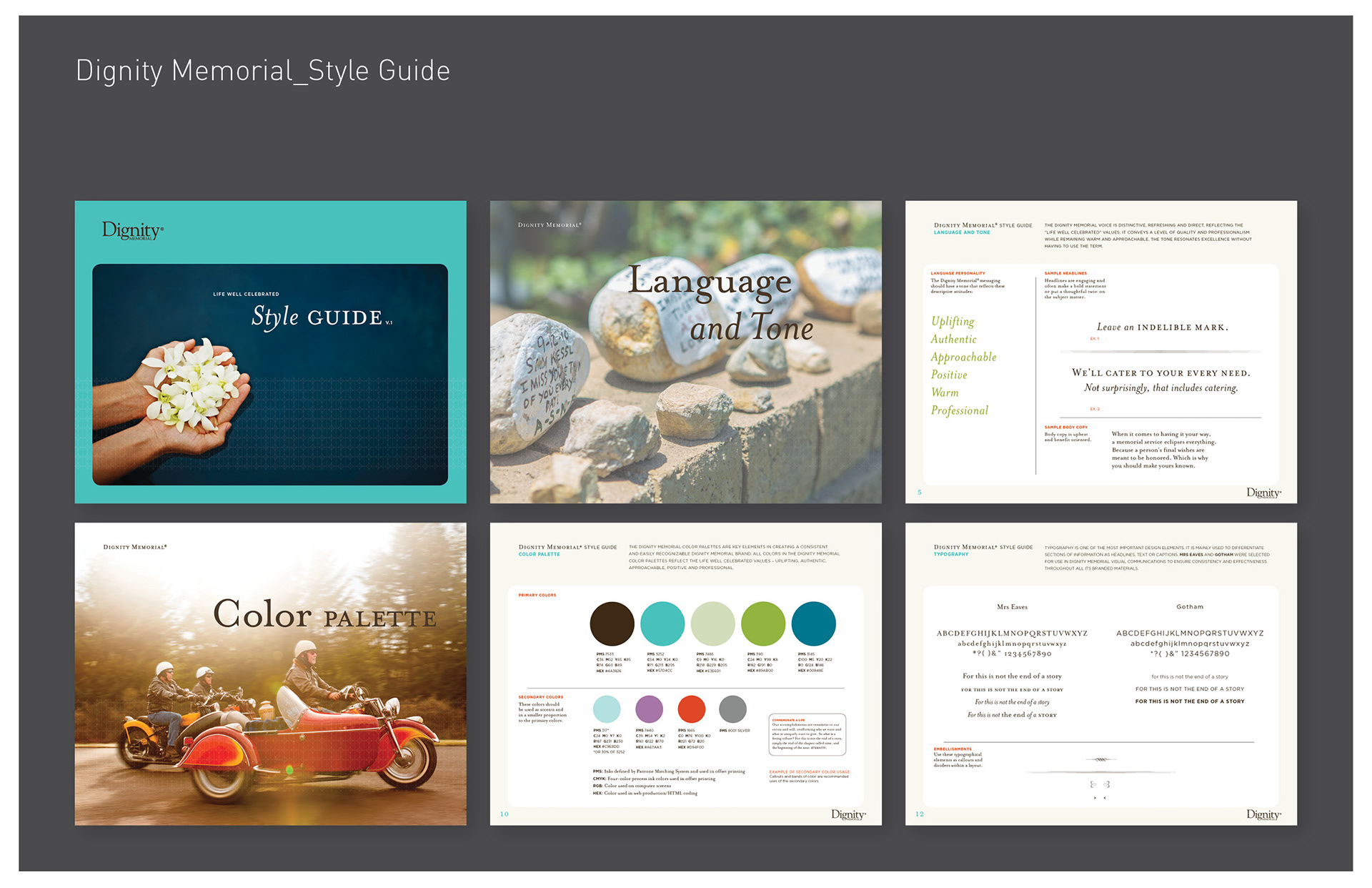Select the dark blue primary color circle
The width and height of the screenshot is (1372, 888).
pyautogui.click(x=813, y=623)
